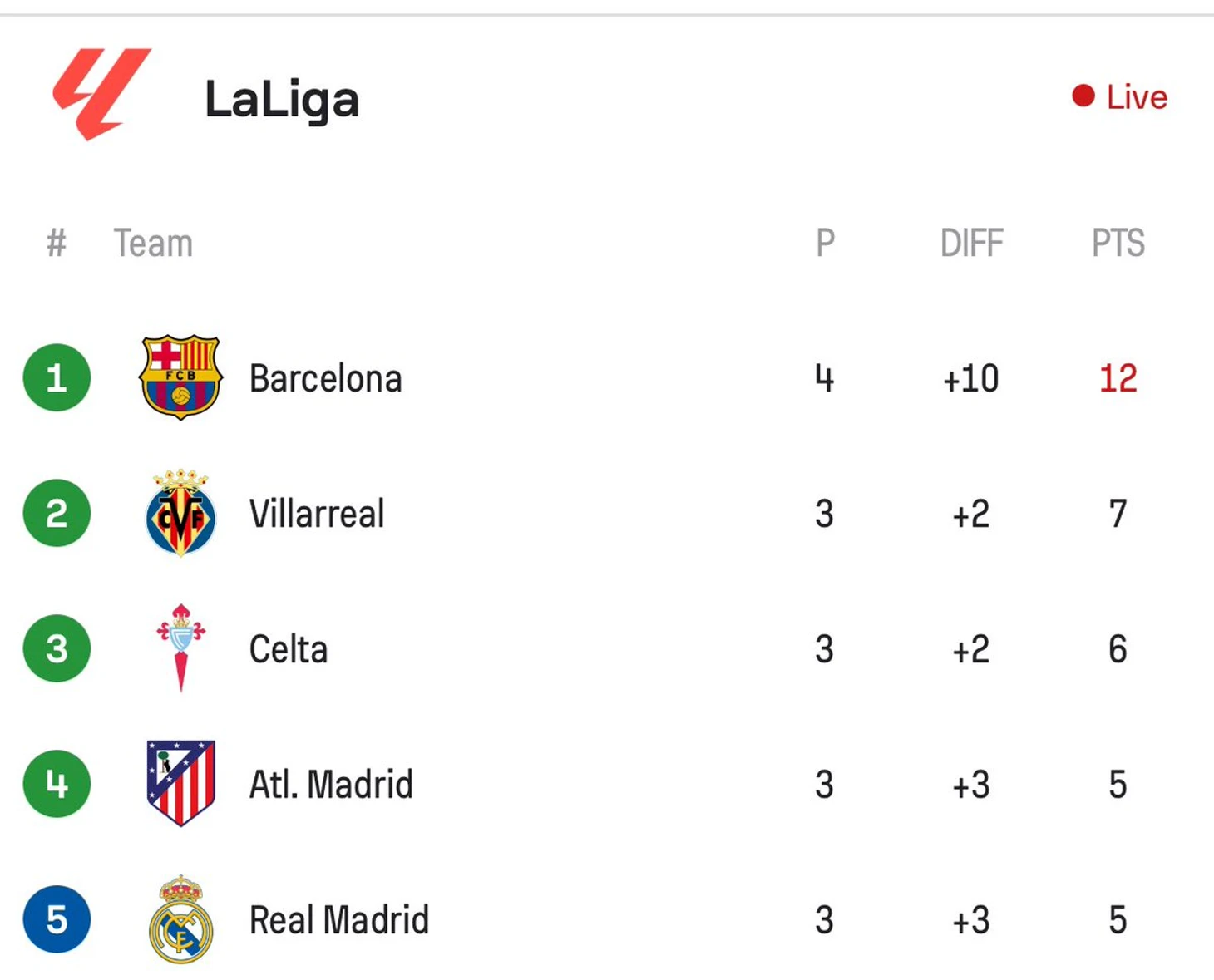Open the Barcelona team name link

coord(326,379)
